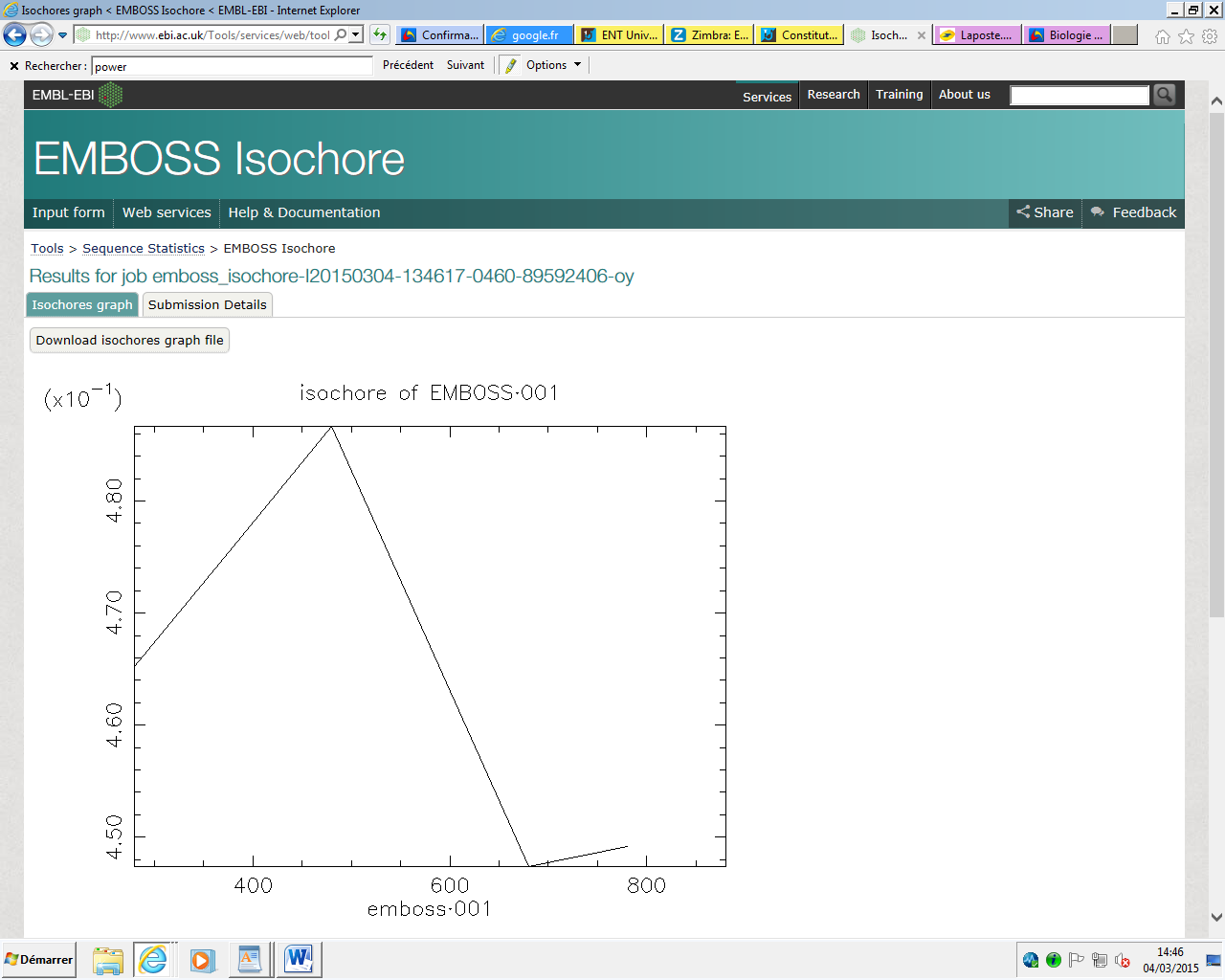Click the Démarrer start button

click(x=38, y=960)
